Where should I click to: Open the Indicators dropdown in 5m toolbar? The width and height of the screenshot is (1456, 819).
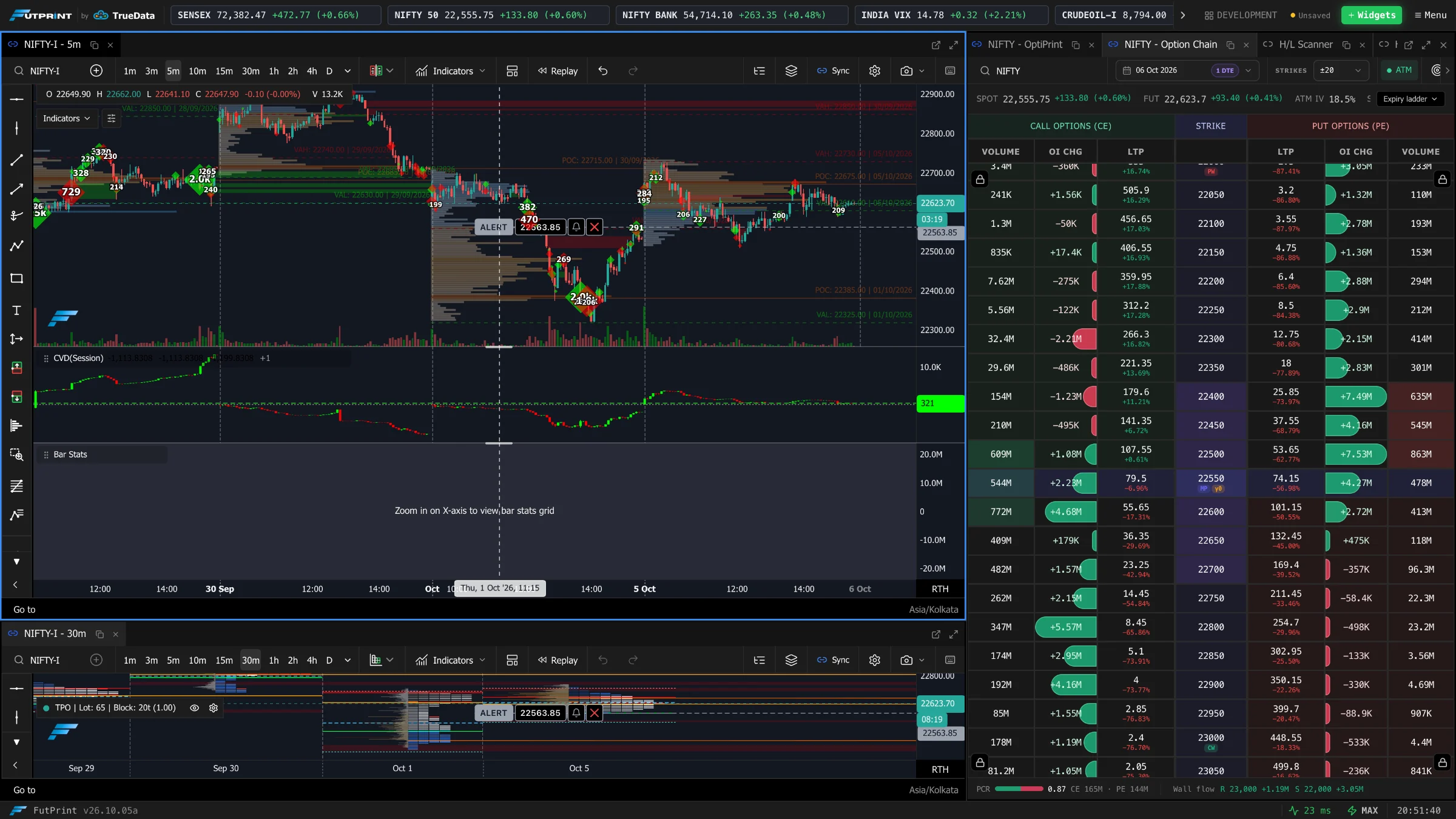tap(450, 71)
